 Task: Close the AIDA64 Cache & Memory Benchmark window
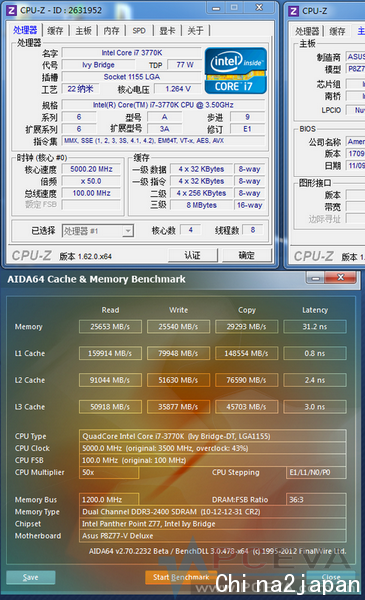tap(341, 277)
